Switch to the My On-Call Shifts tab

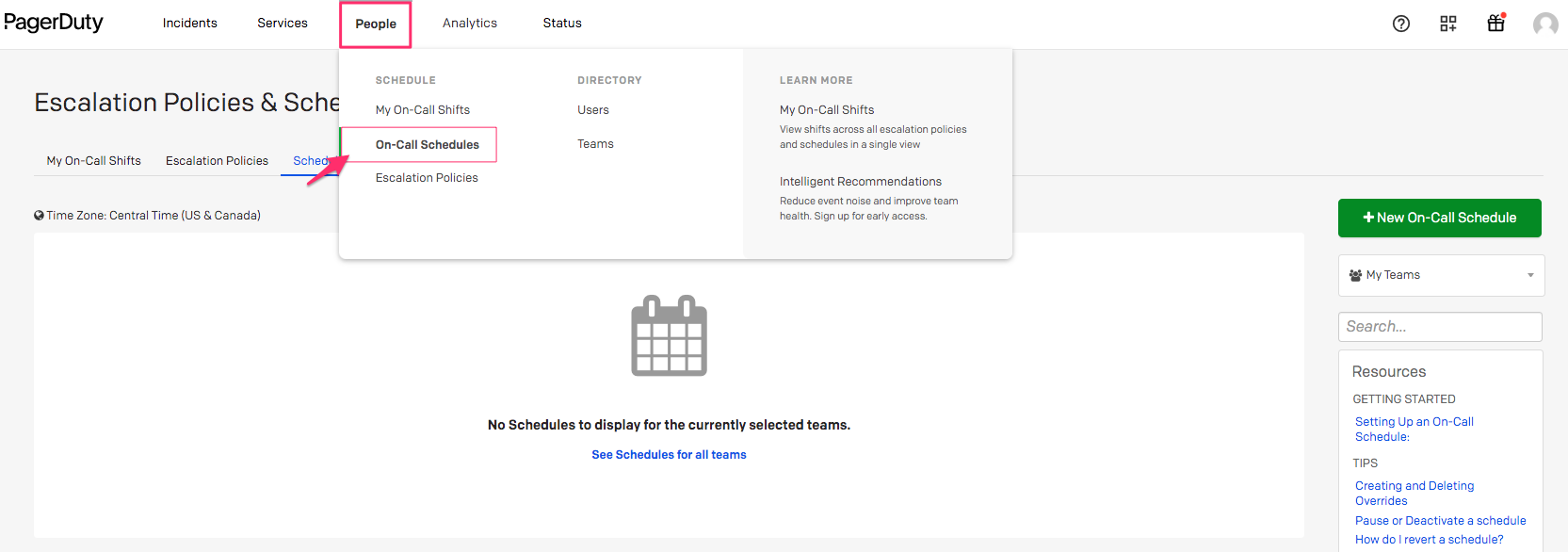point(94,161)
